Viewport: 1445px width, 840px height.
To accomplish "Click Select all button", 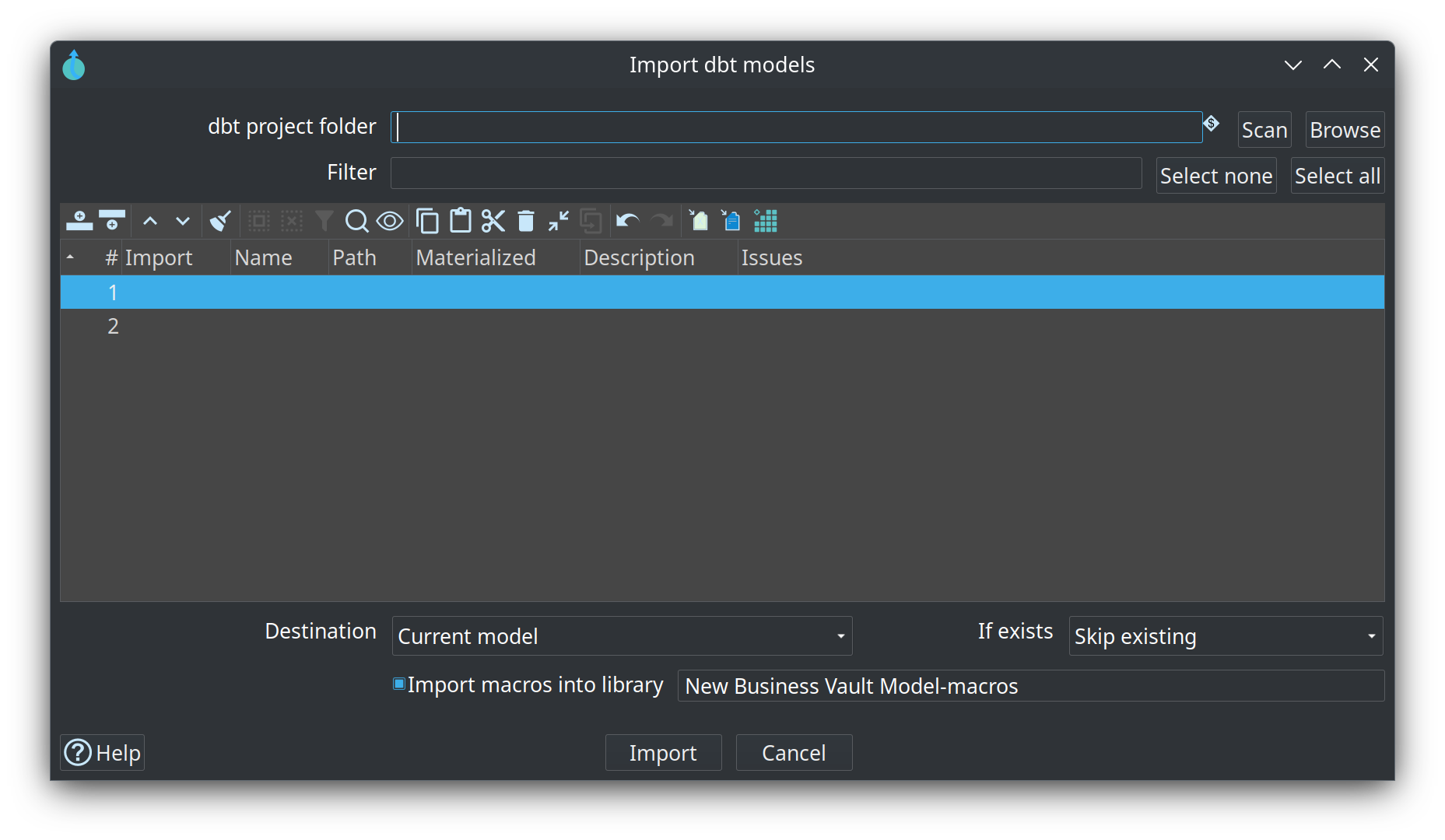I will click(1338, 176).
